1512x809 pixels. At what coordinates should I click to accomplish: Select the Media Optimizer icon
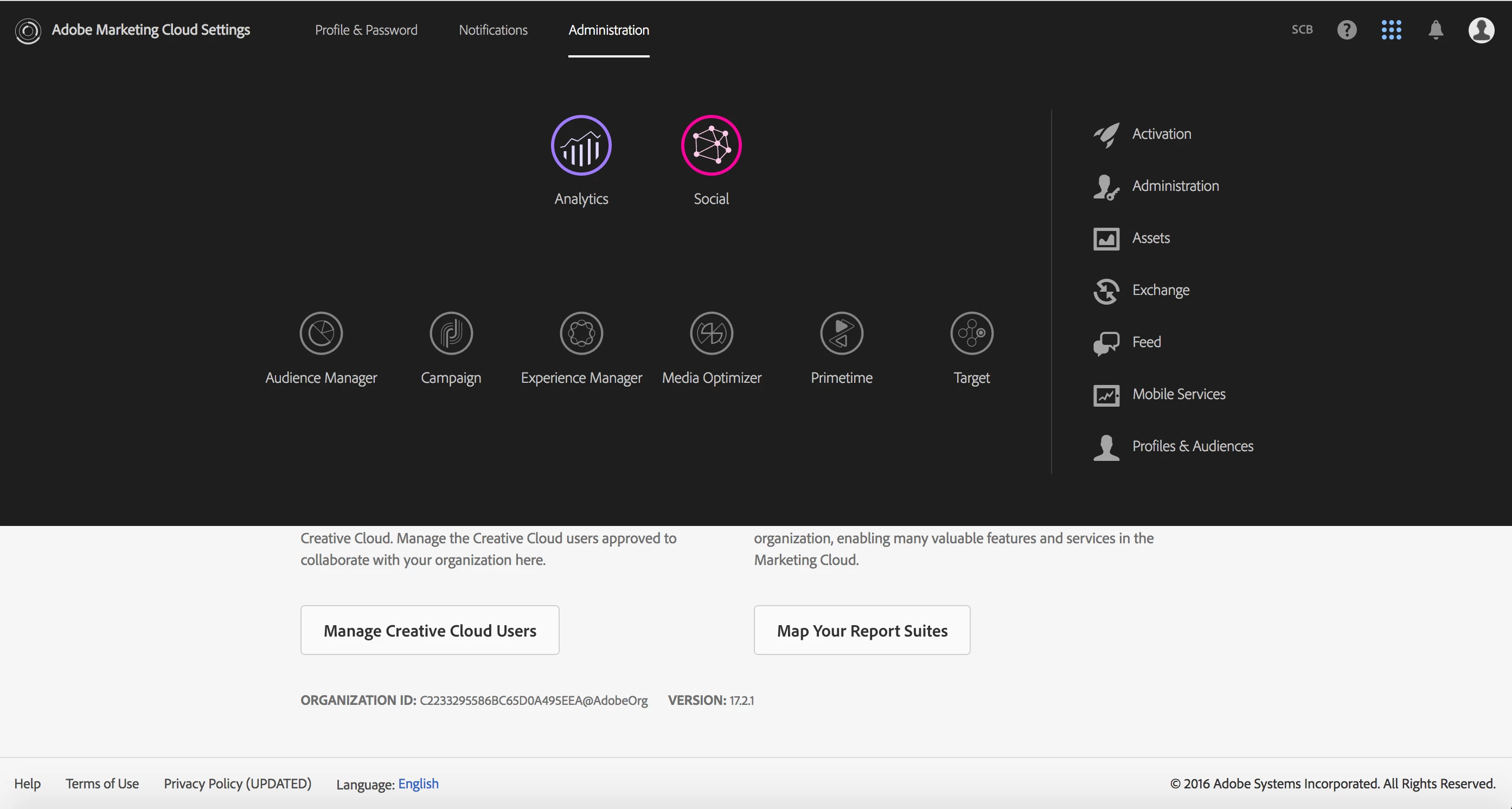(x=712, y=333)
